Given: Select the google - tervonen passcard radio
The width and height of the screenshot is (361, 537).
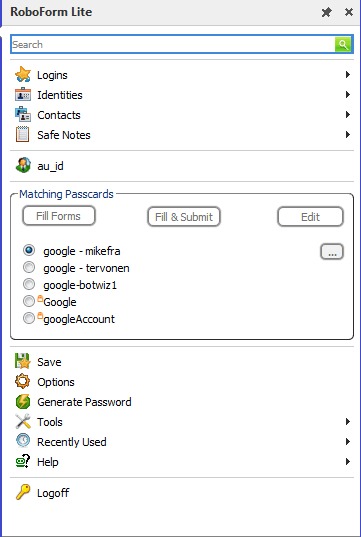Looking at the screenshot, I should [x=29, y=267].
